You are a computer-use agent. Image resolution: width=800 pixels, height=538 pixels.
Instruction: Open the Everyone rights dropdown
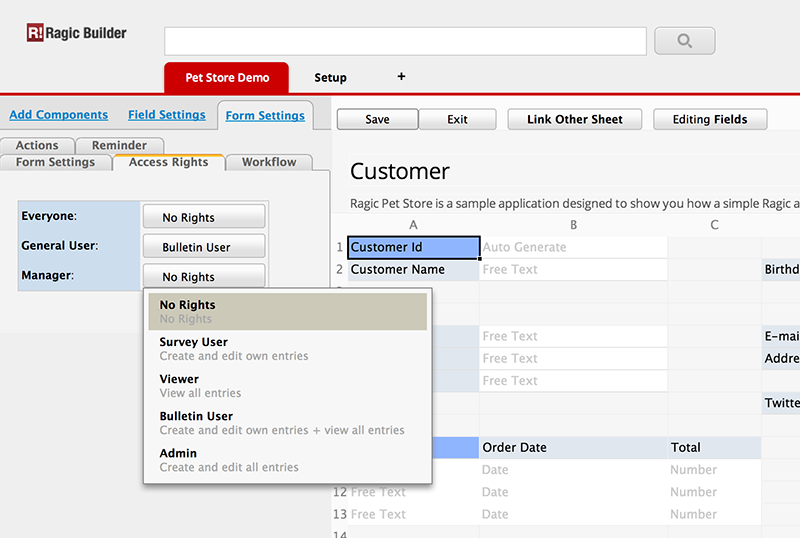(x=204, y=217)
